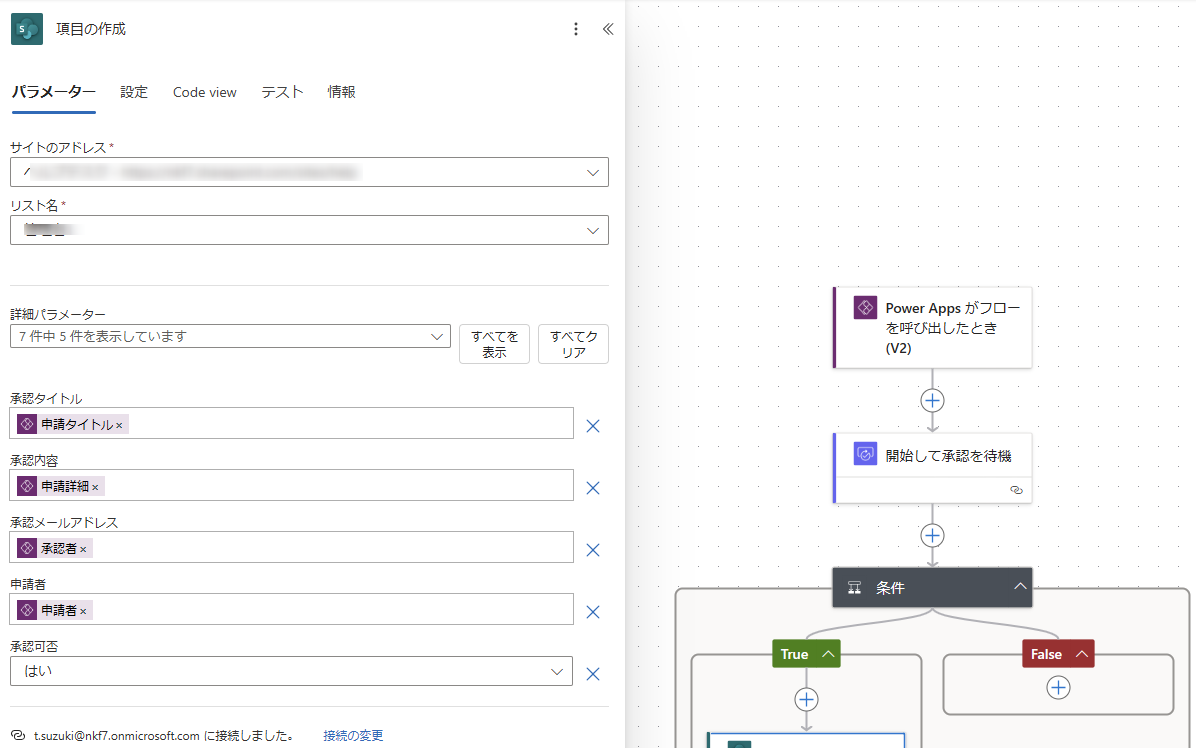This screenshot has width=1196, height=748.
Task: Switch to the 設定 tab
Action: point(134,92)
